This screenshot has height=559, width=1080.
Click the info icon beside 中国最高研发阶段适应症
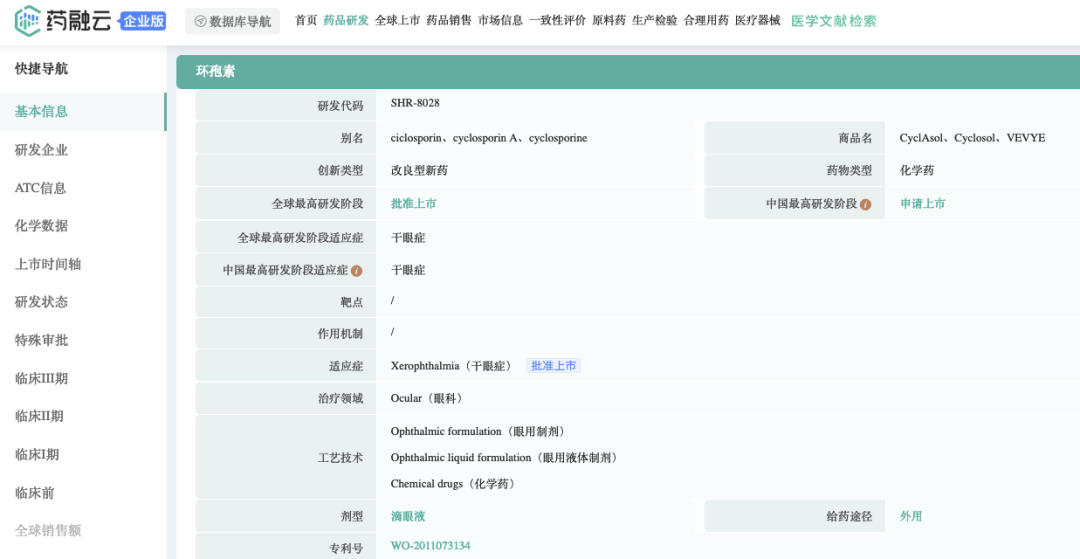click(356, 271)
